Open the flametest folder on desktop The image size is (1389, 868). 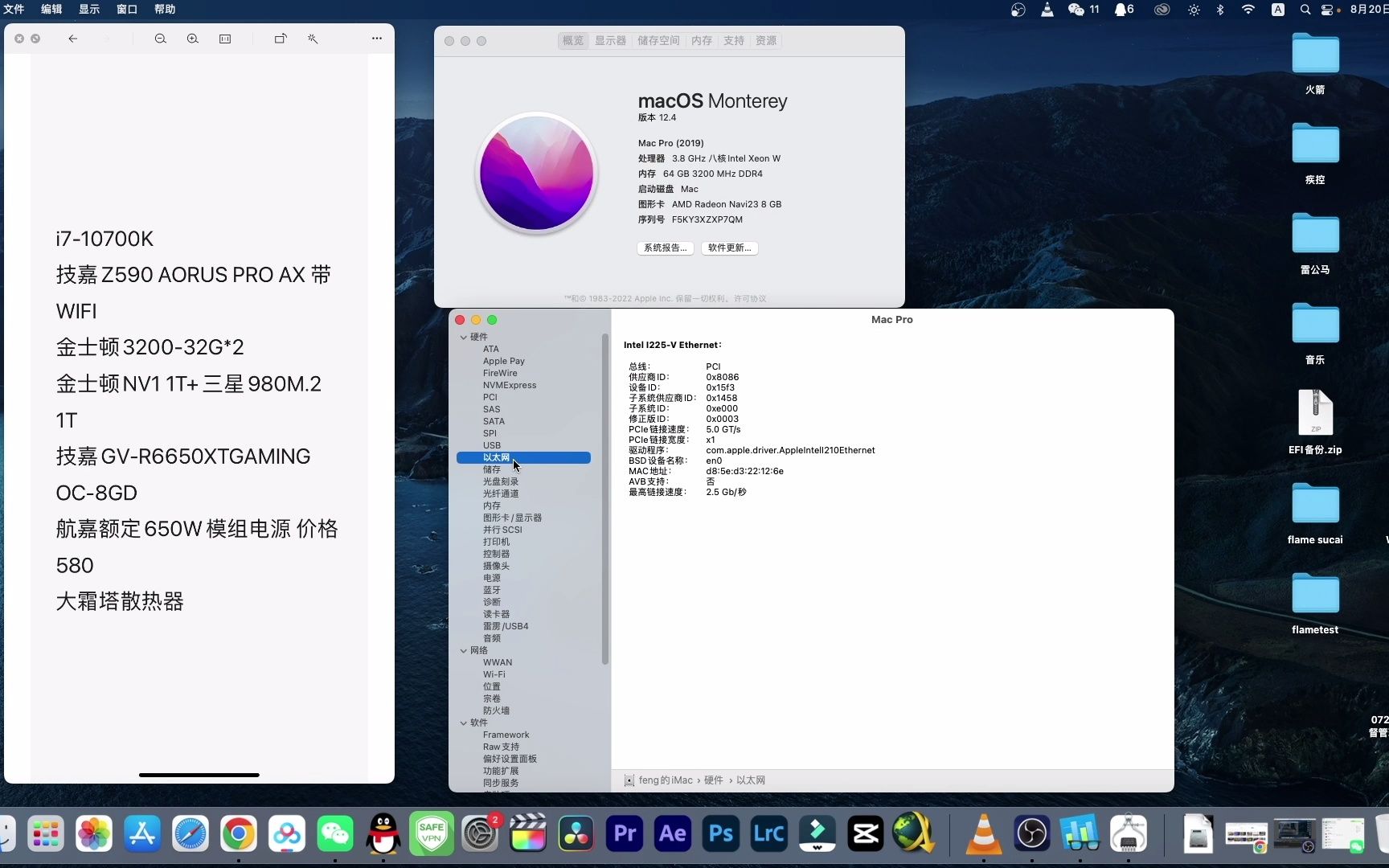coord(1315,603)
